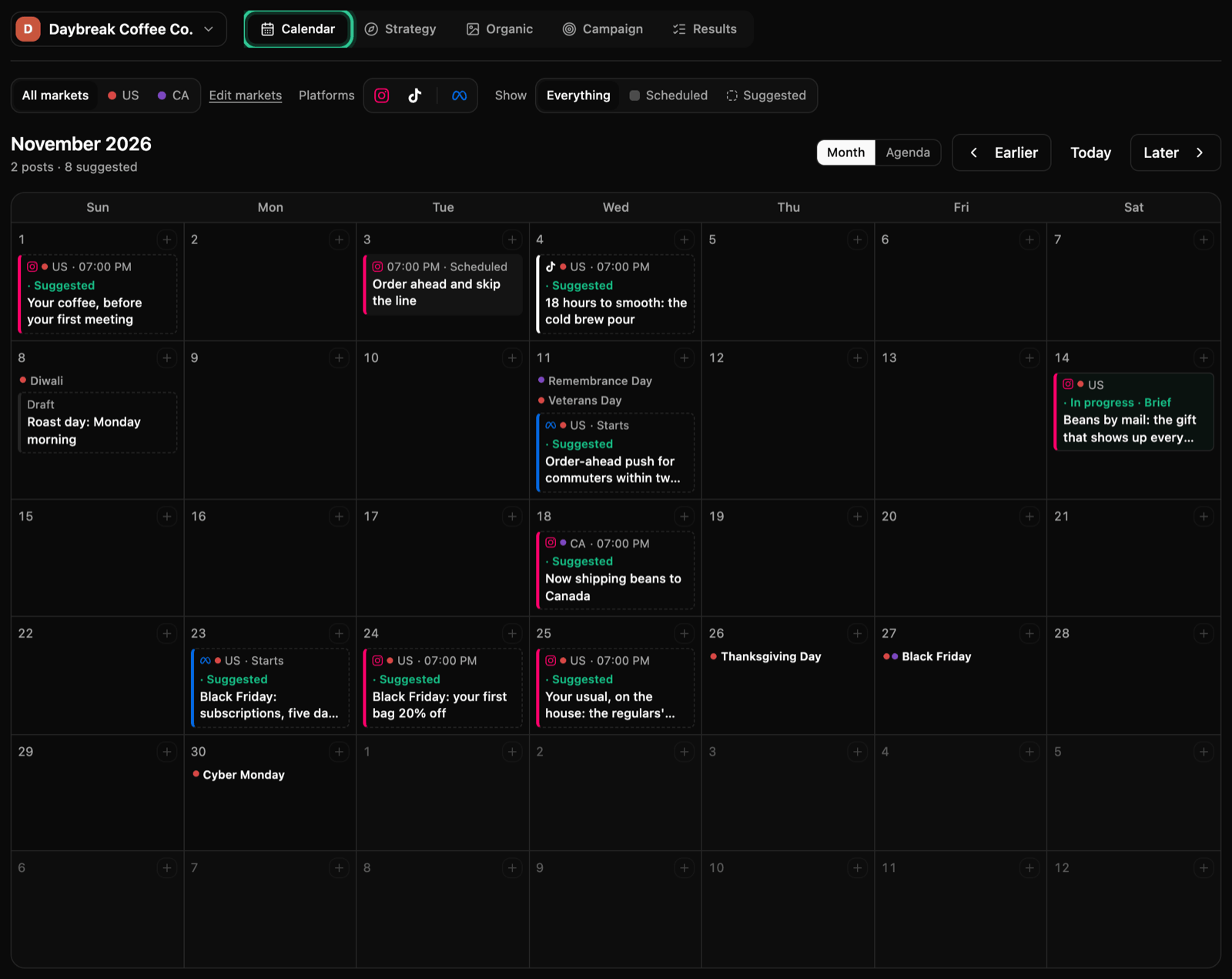1232x979 pixels.
Task: Open Now shipping beans to Canada post
Action: tap(615, 570)
